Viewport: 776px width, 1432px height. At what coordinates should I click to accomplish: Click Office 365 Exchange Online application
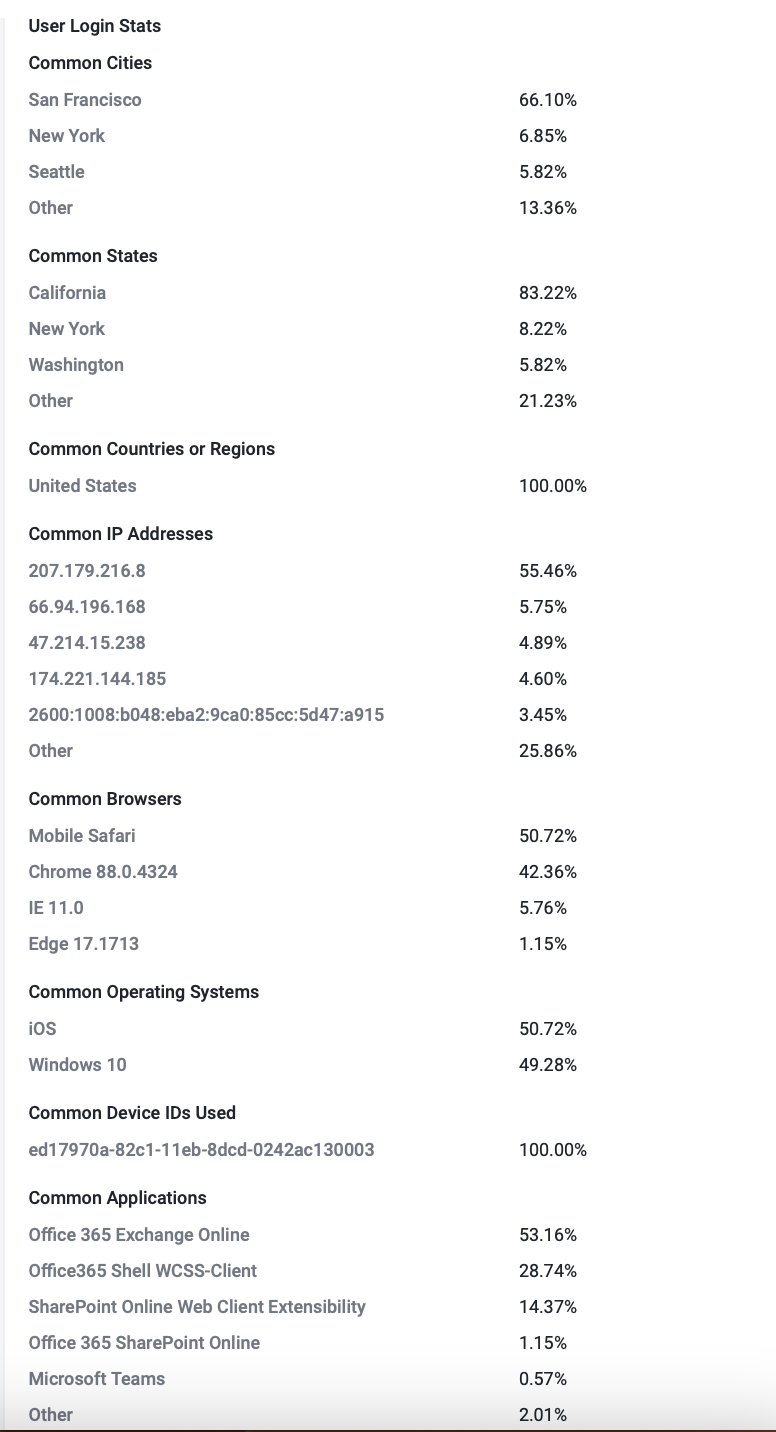(139, 1235)
